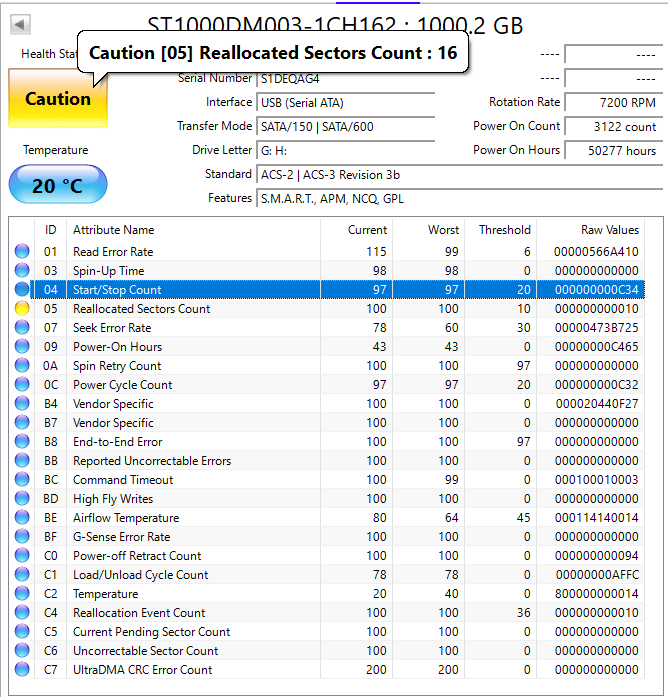Click the status orb for Command Timeout
The height and width of the screenshot is (697, 668).
(22, 480)
